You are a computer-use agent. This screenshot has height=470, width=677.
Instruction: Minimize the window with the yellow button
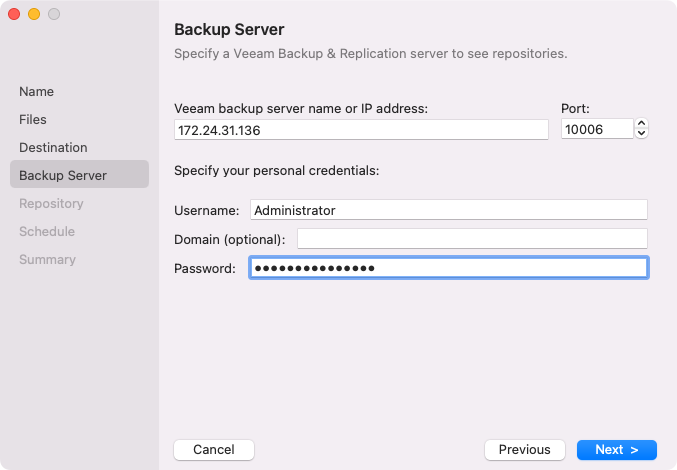point(34,14)
